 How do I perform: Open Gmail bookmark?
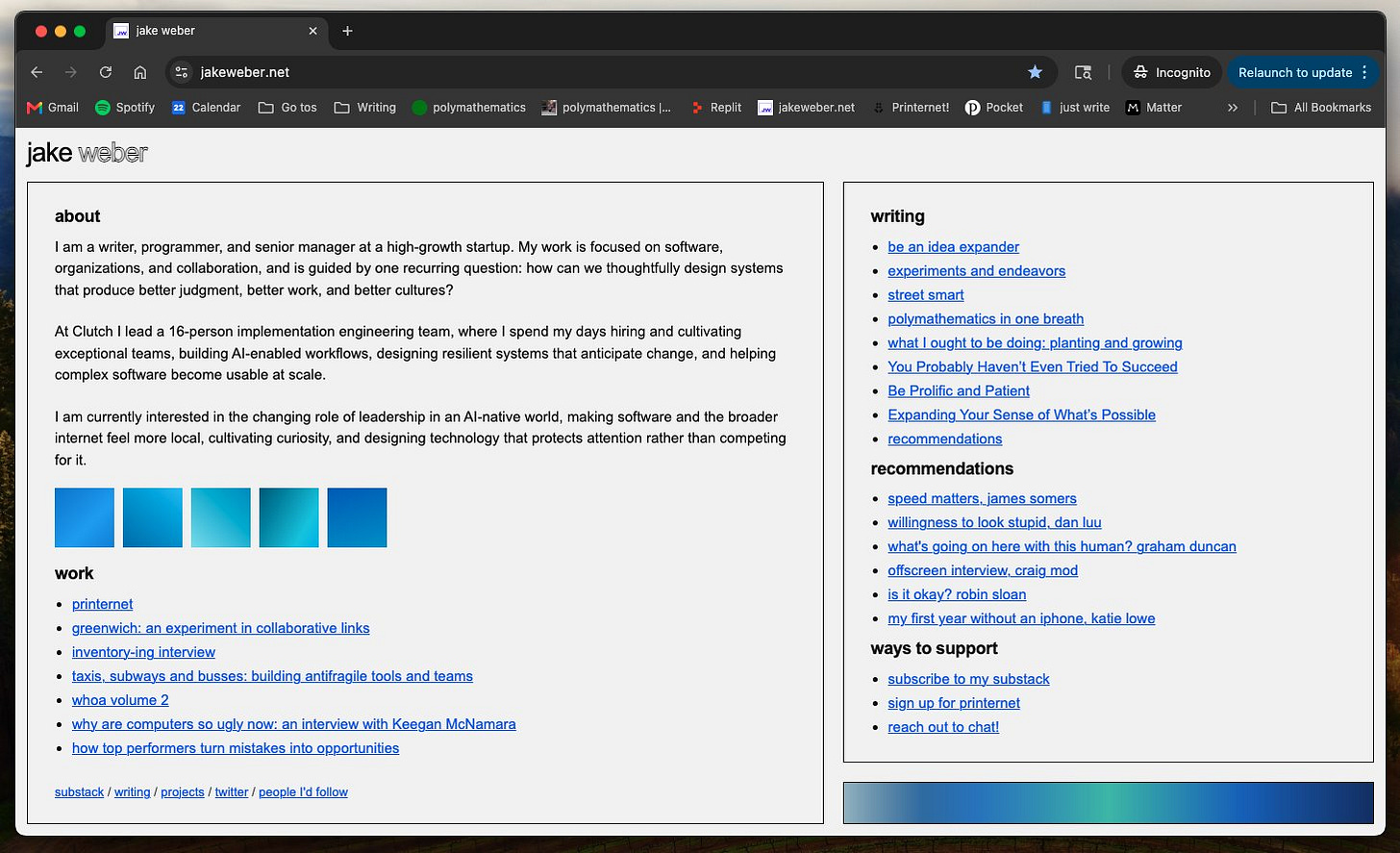coord(53,108)
